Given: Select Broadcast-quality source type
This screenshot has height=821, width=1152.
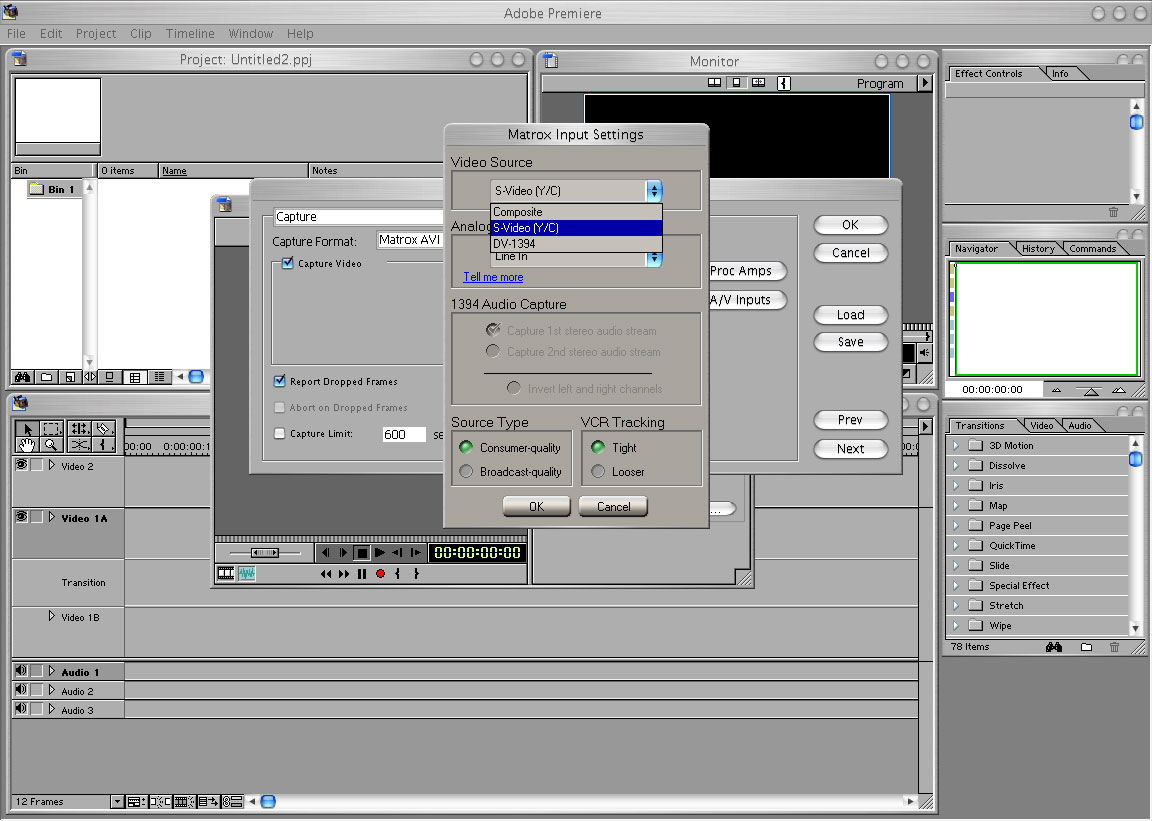Looking at the screenshot, I should (466, 472).
